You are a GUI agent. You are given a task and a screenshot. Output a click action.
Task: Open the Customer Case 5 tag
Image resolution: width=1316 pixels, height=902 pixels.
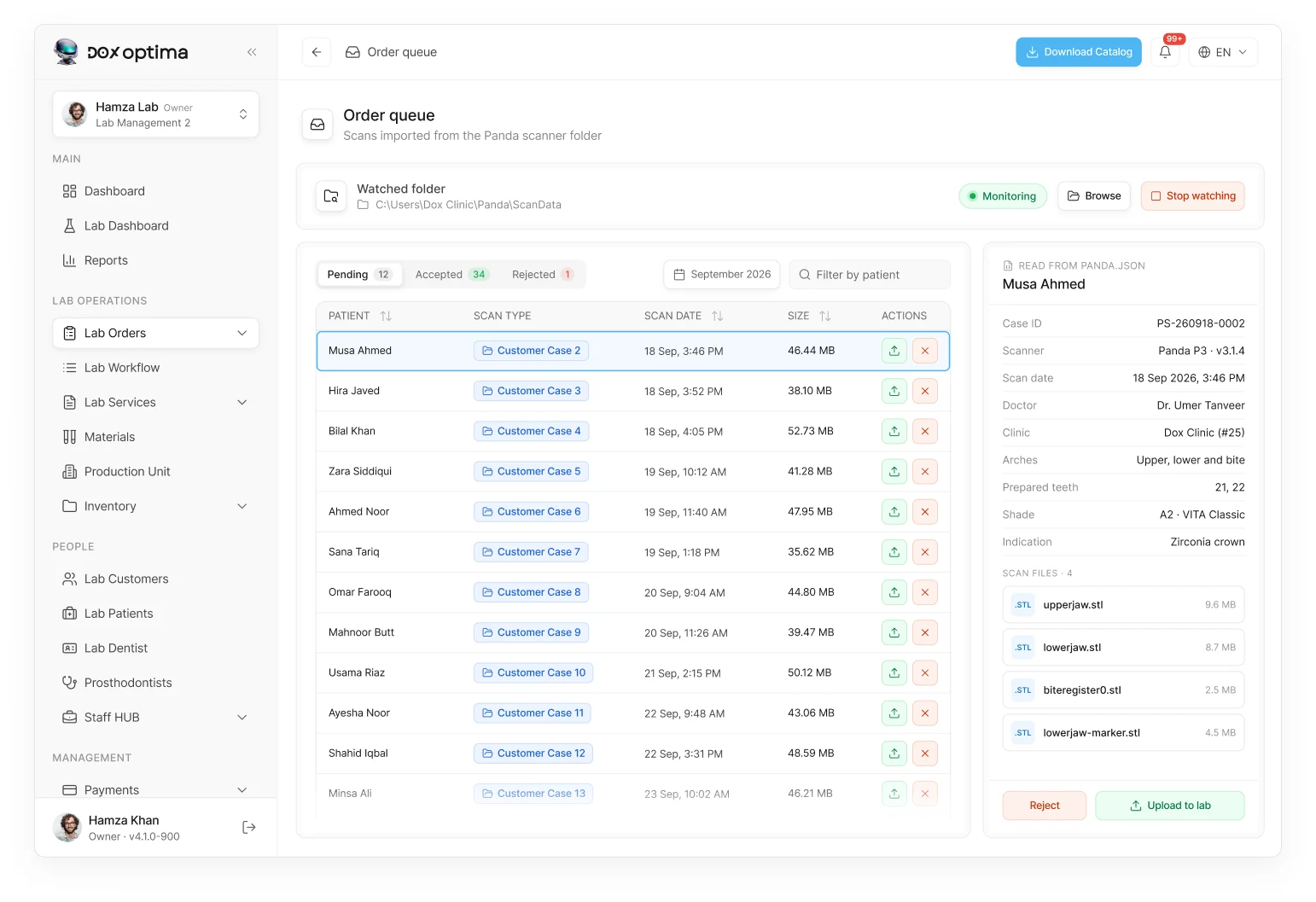pyautogui.click(x=532, y=471)
